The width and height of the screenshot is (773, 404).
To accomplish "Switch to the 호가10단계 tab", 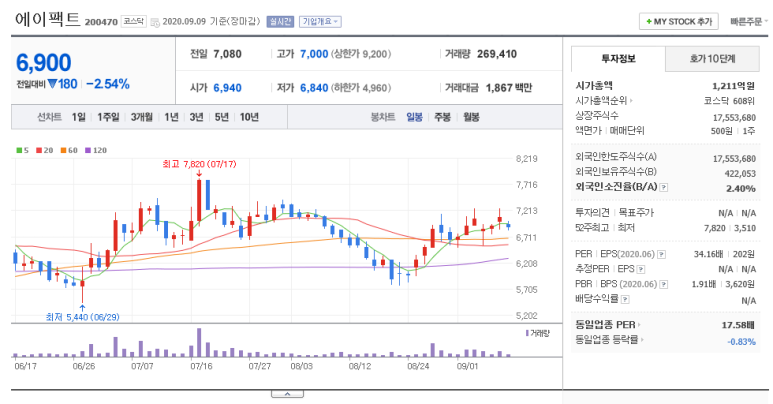I will [712, 59].
